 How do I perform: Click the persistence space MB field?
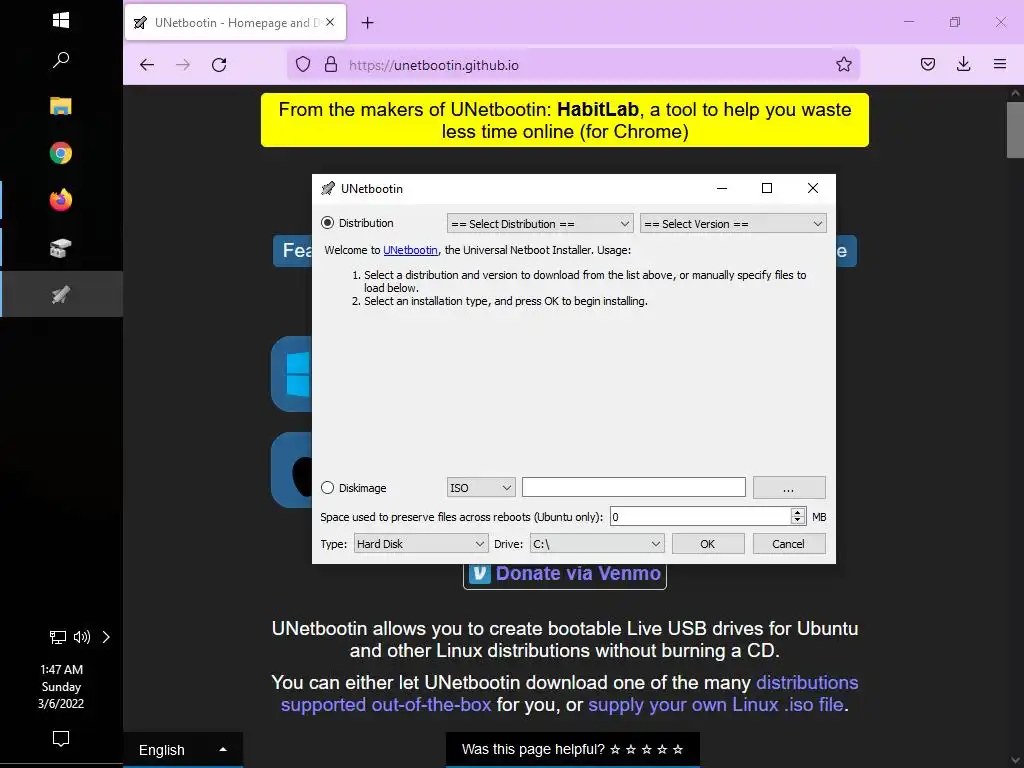tap(700, 517)
